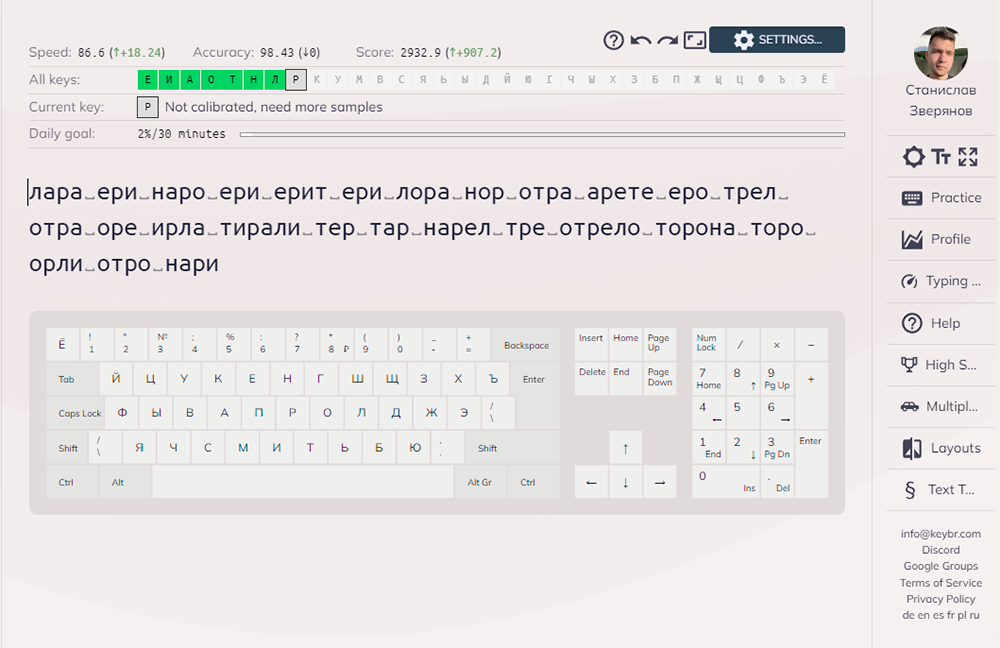Open the High Scores page
Viewport: 1000px width, 648px height.
(941, 365)
